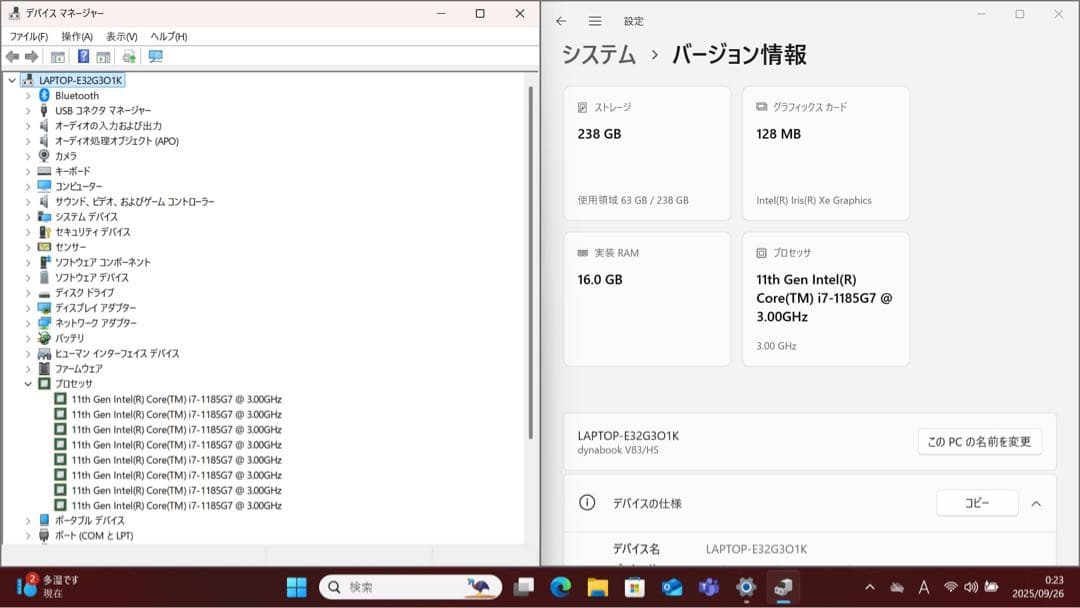Click the ストレージ 238 GB card
The width and height of the screenshot is (1080, 608).
tap(647, 153)
